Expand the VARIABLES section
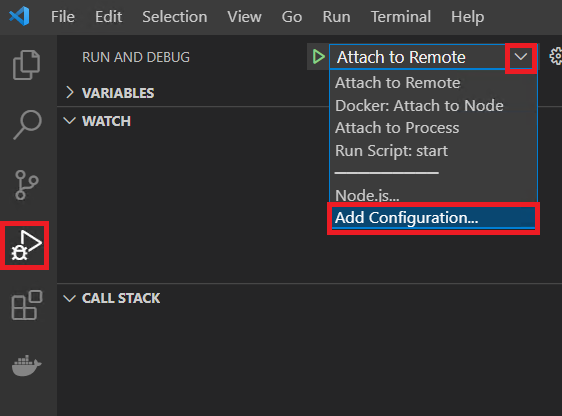The width and height of the screenshot is (562, 416). point(110,93)
